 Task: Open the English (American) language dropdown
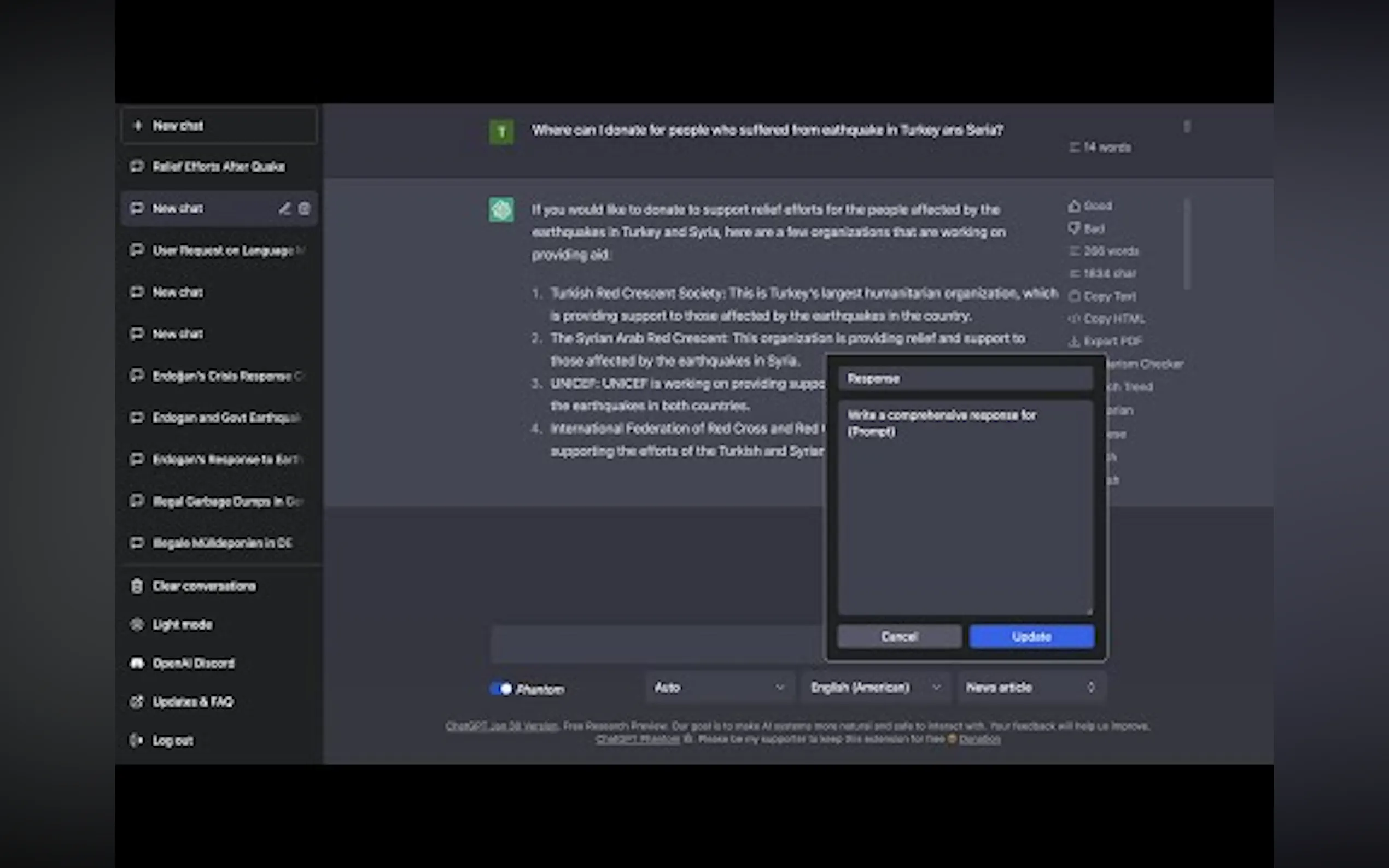click(875, 687)
